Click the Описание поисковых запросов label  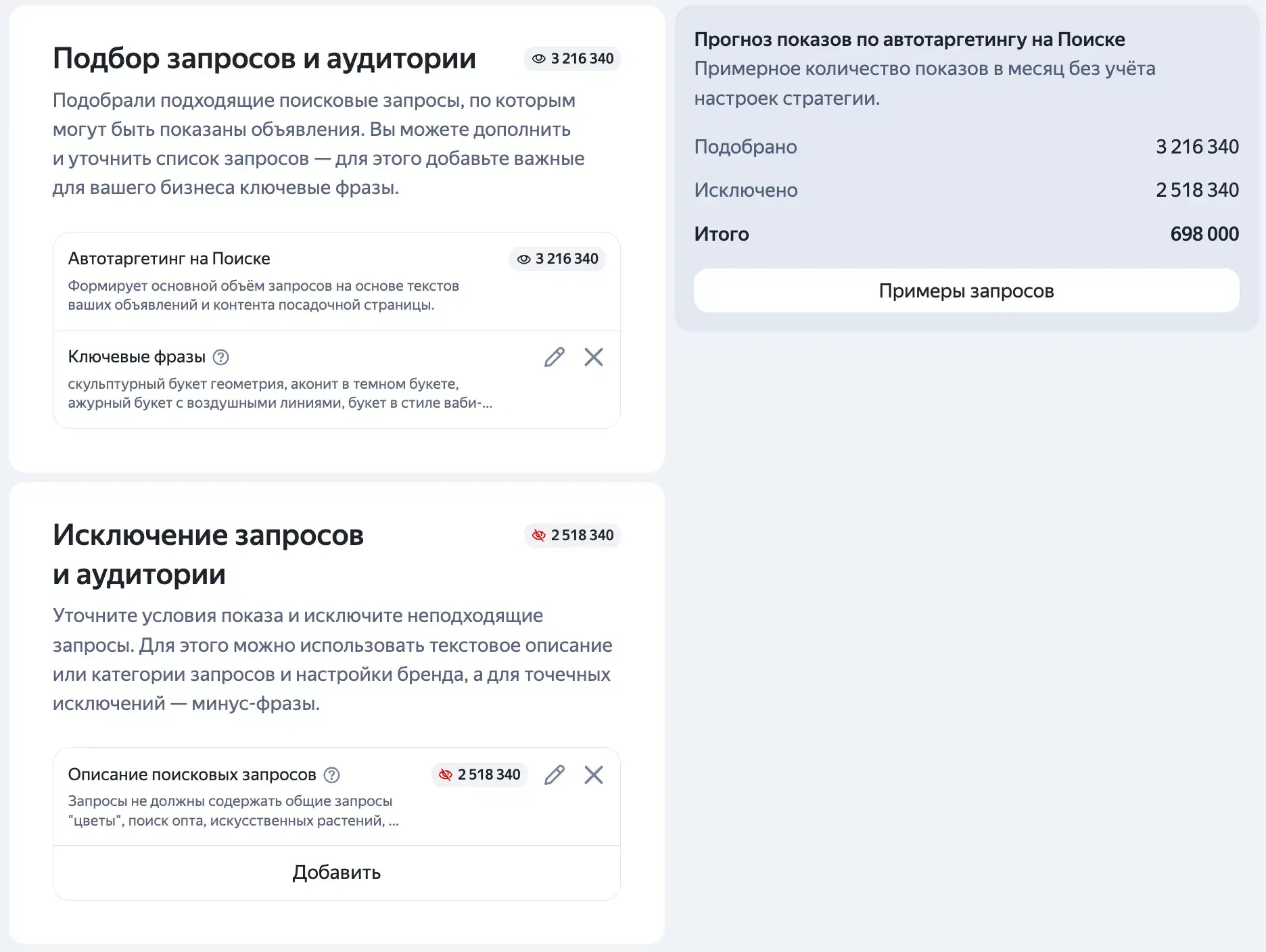click(x=192, y=775)
